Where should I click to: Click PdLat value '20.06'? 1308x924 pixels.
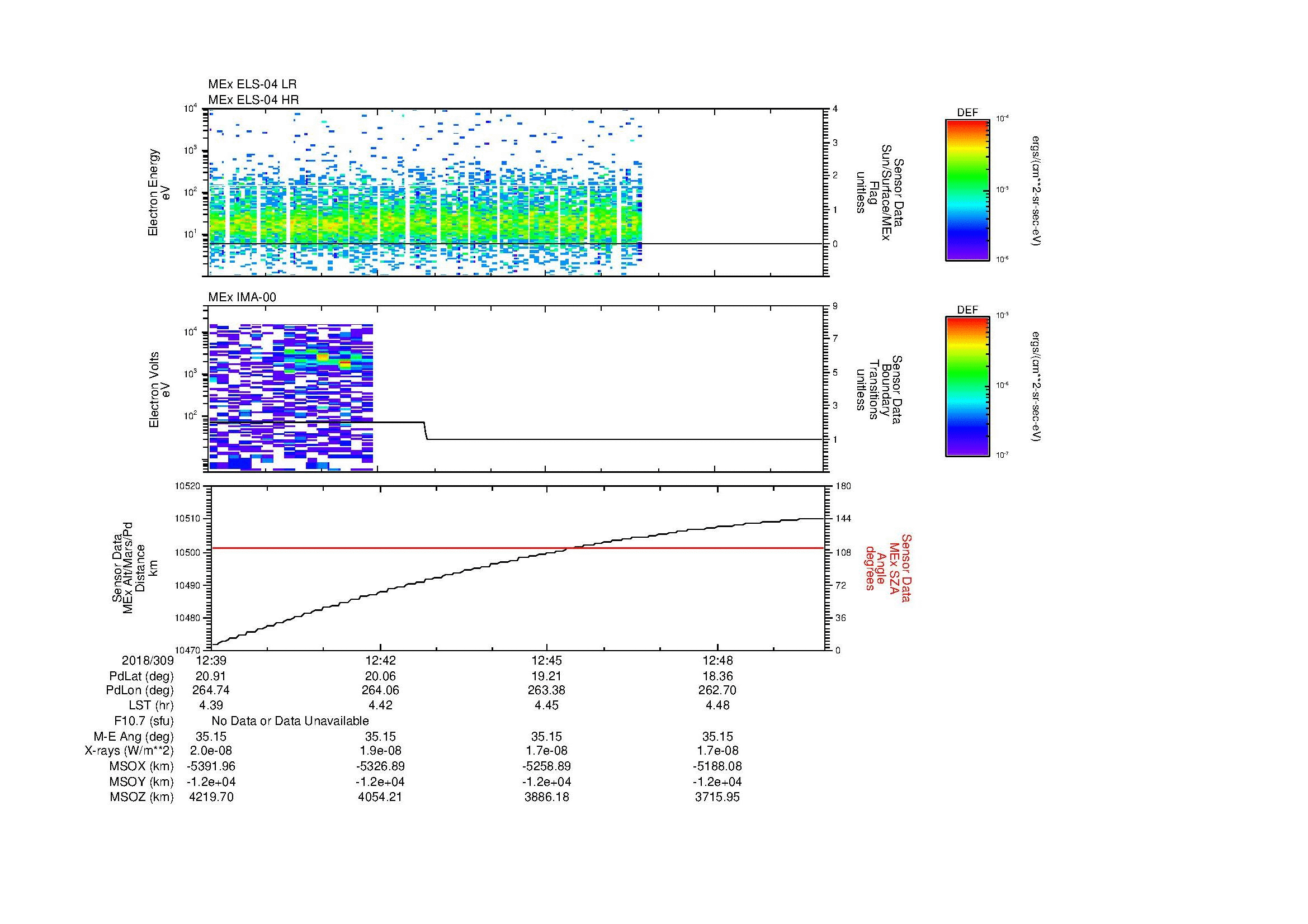coord(381,676)
